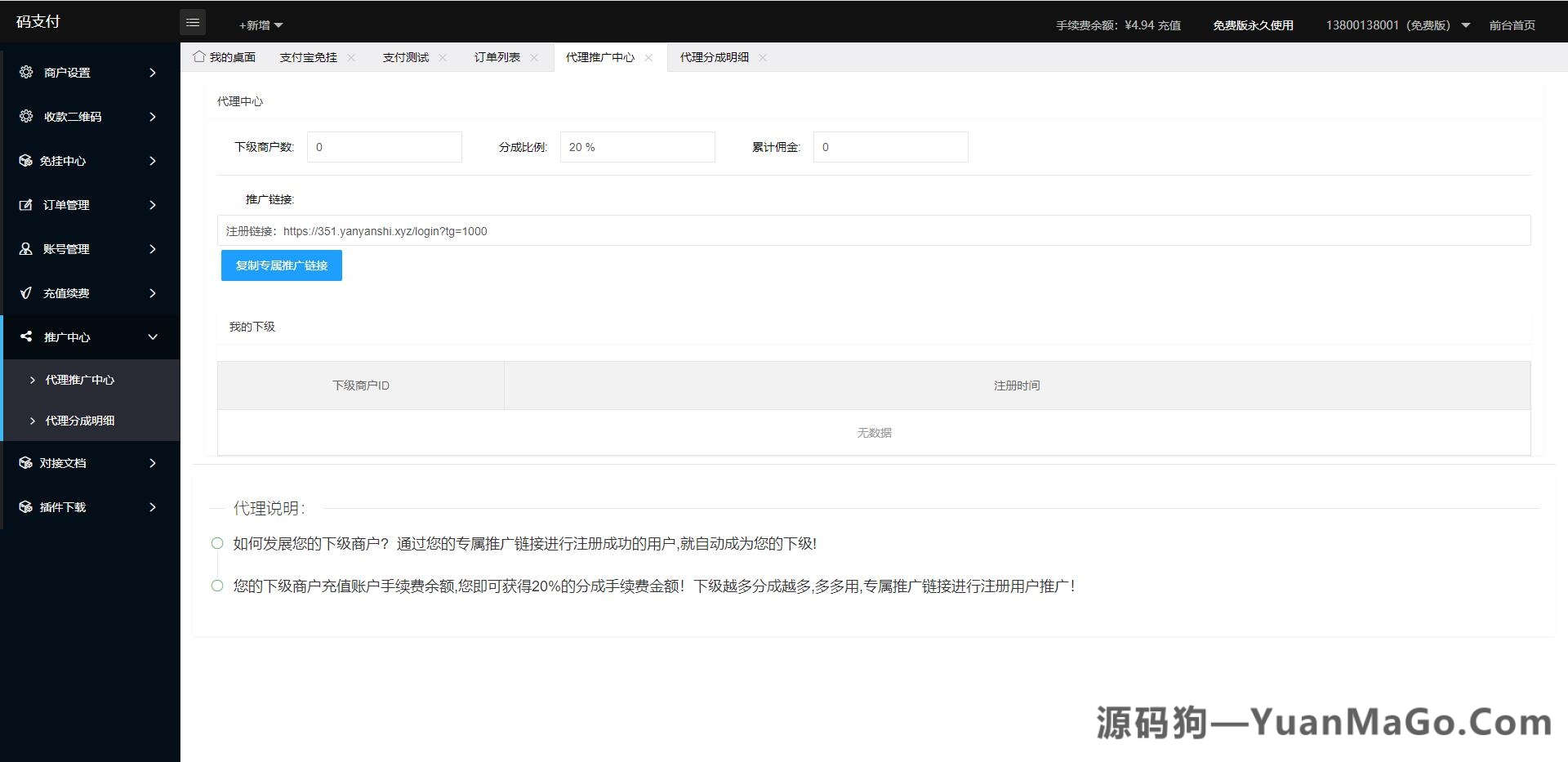This screenshot has width=1568, height=762.
Task: Open the 免挂中心 section
Action: tap(65, 161)
